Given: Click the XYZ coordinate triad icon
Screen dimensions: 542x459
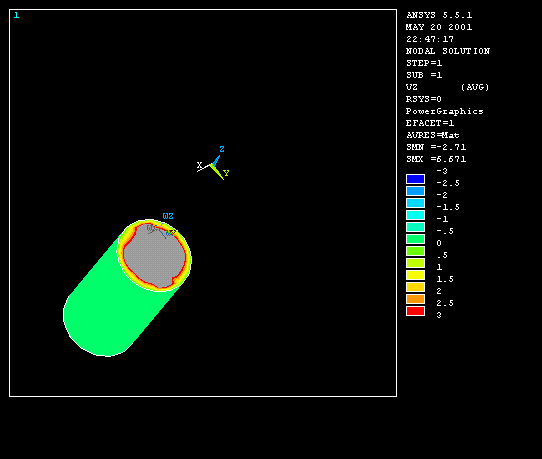Looking at the screenshot, I should (213, 164).
